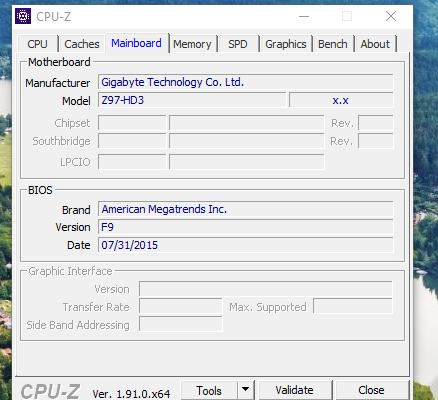The width and height of the screenshot is (438, 400).
Task: Click the BIOS Version field F9
Action: (246, 227)
